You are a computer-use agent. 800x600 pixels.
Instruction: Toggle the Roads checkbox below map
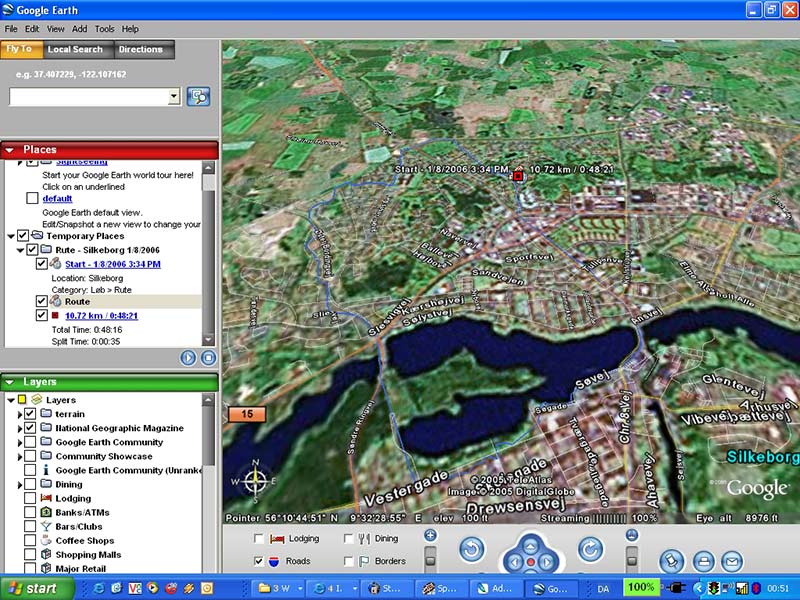pyautogui.click(x=259, y=561)
